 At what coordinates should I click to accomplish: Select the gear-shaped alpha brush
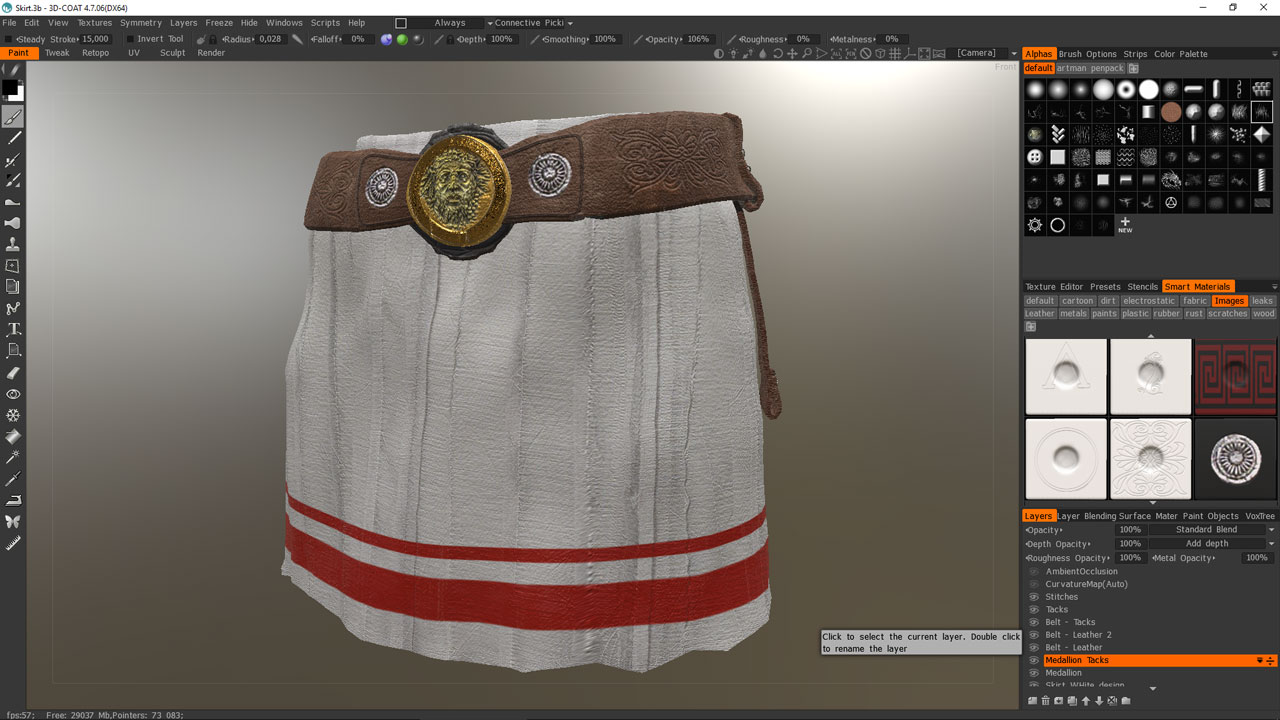click(1035, 225)
